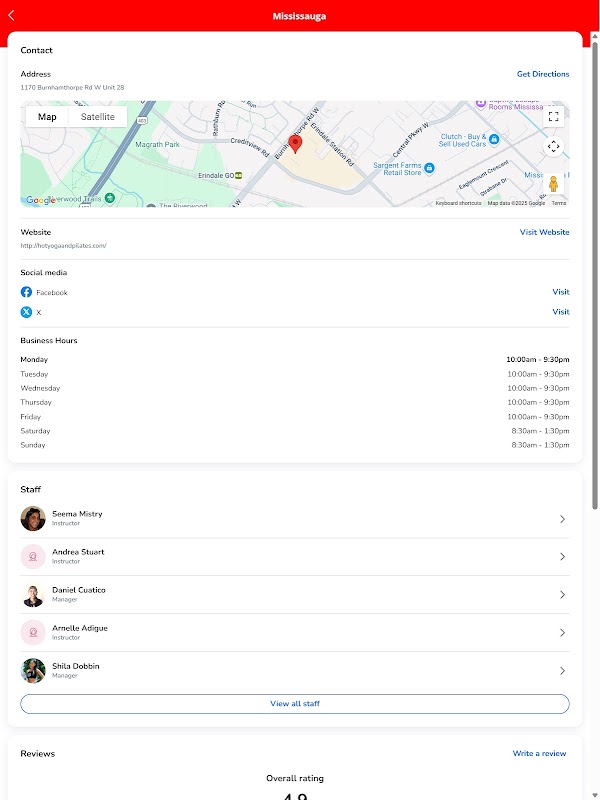600x800 pixels.
Task: Click the address 1170 Burnhamthorpe Rd W
Action: [x=72, y=88]
